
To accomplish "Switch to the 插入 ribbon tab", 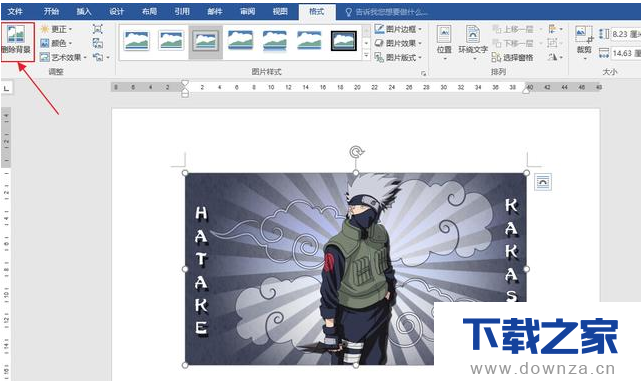I will (x=84, y=12).
